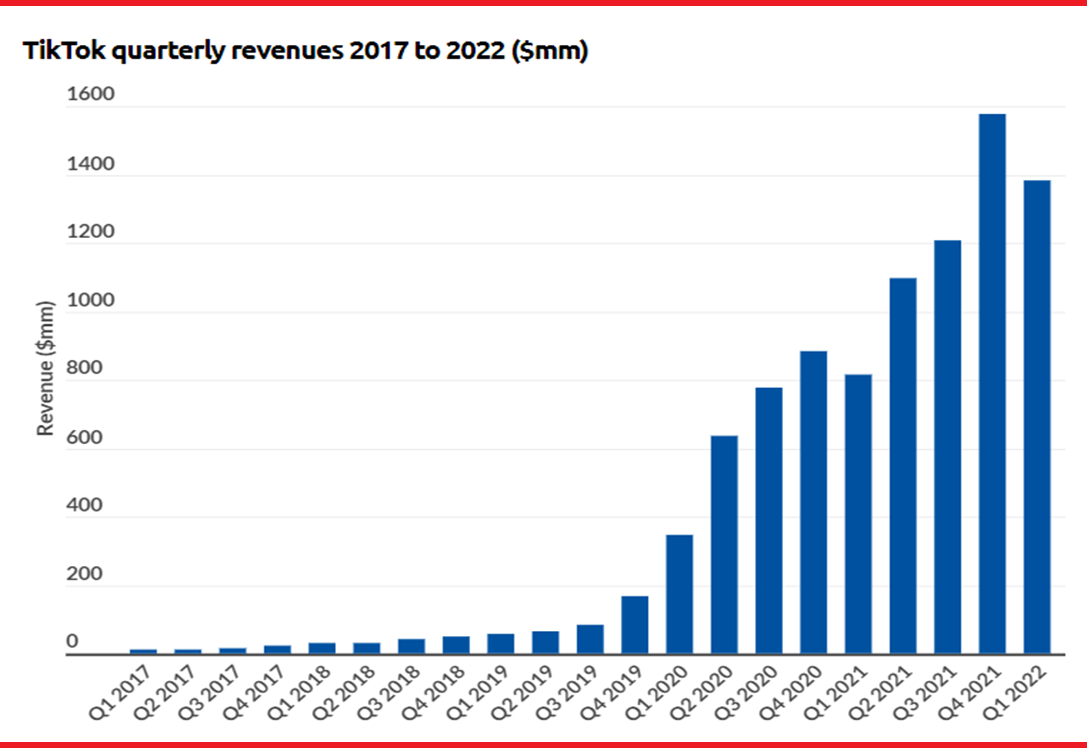This screenshot has height=748, width=1087.
Task: Click the 800 y-axis tick label
Action: 85,367
